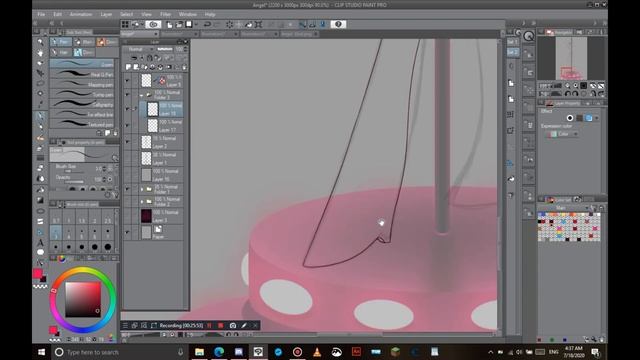The image size is (640, 360).
Task: Open the Filter menu
Action: pyautogui.click(x=165, y=14)
